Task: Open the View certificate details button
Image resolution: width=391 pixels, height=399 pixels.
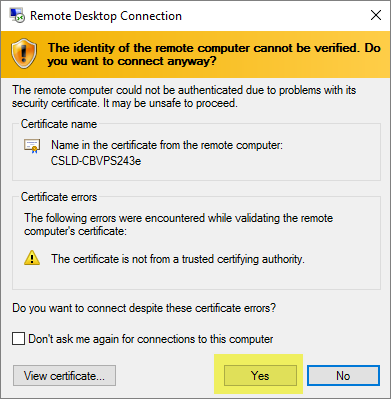Action: [x=64, y=376]
